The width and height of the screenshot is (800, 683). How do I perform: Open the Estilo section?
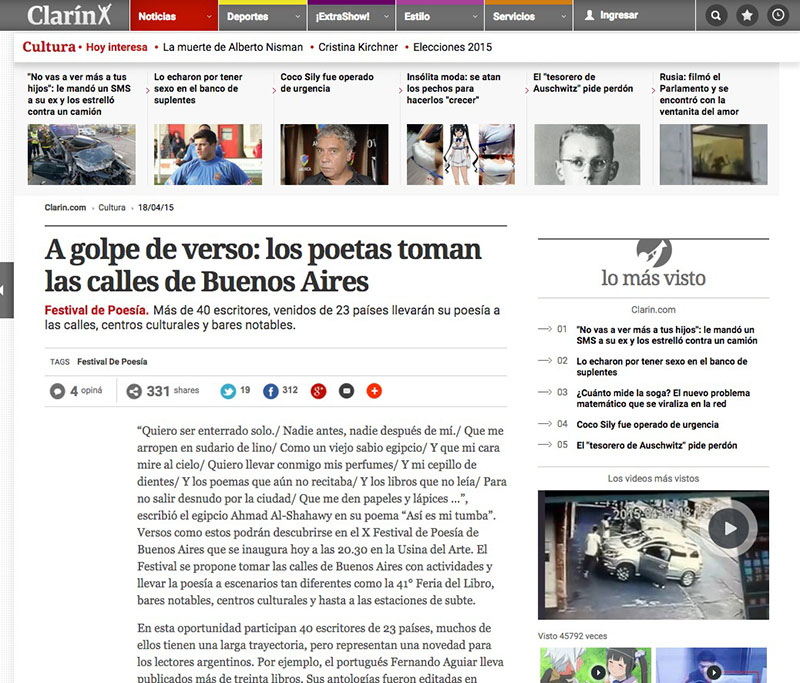[x=417, y=16]
